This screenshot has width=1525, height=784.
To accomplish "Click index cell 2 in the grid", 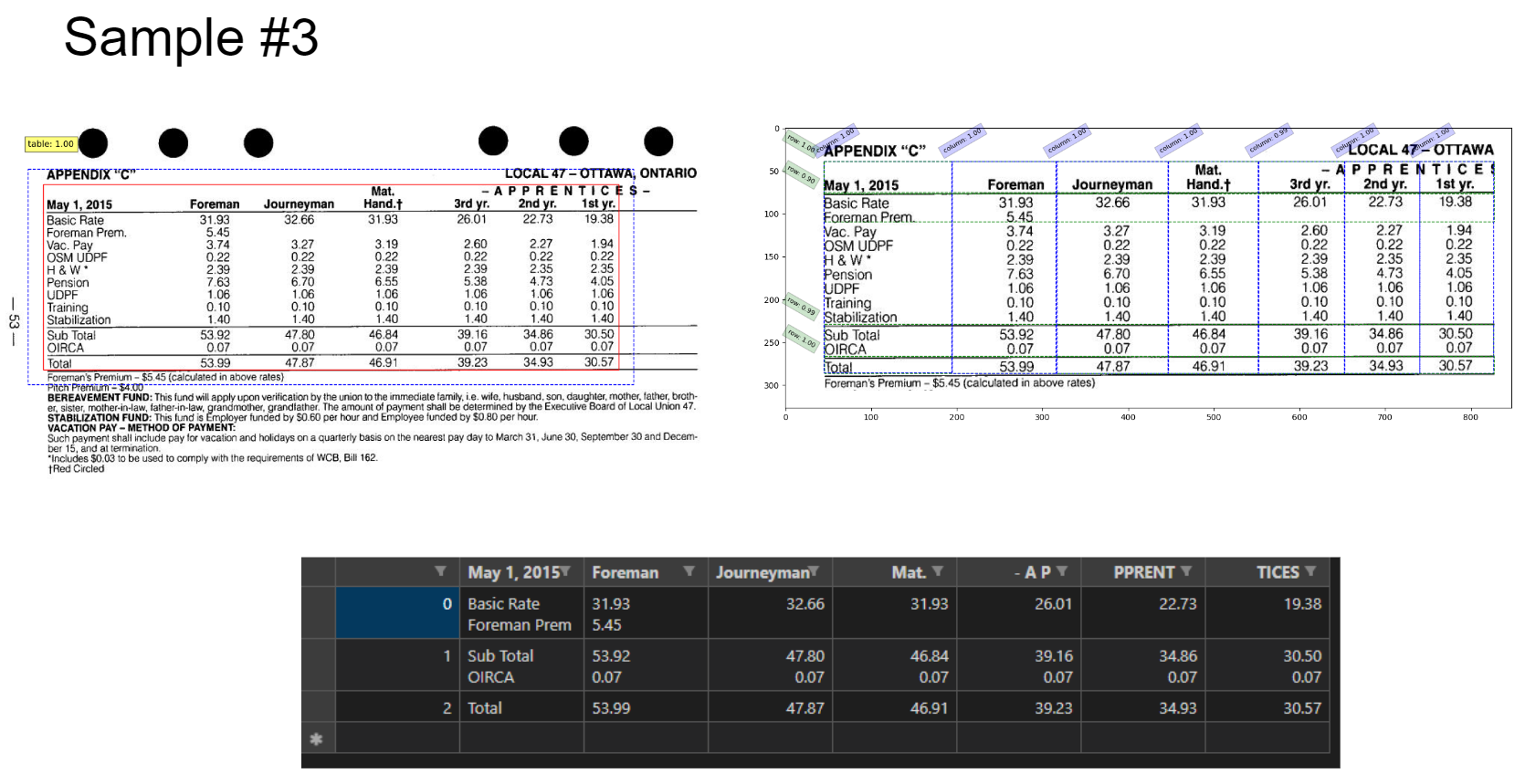I will tap(397, 707).
